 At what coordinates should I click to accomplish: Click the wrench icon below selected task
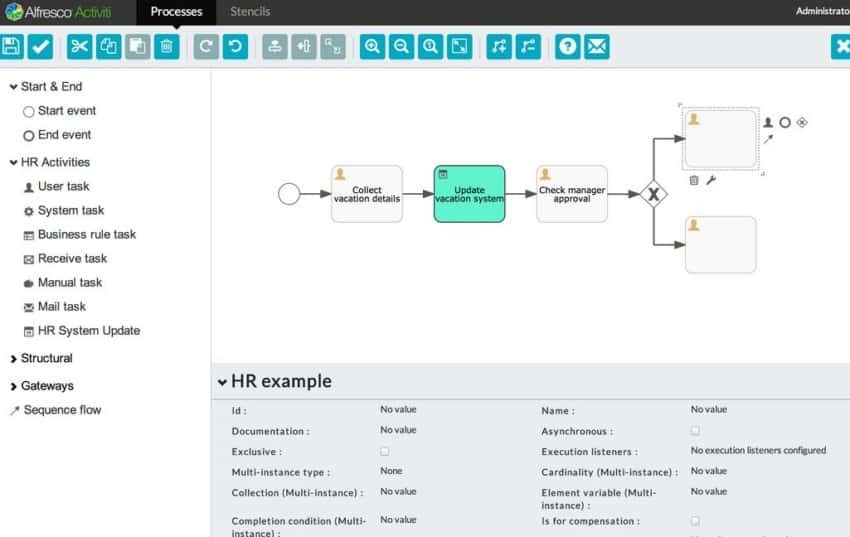point(711,180)
